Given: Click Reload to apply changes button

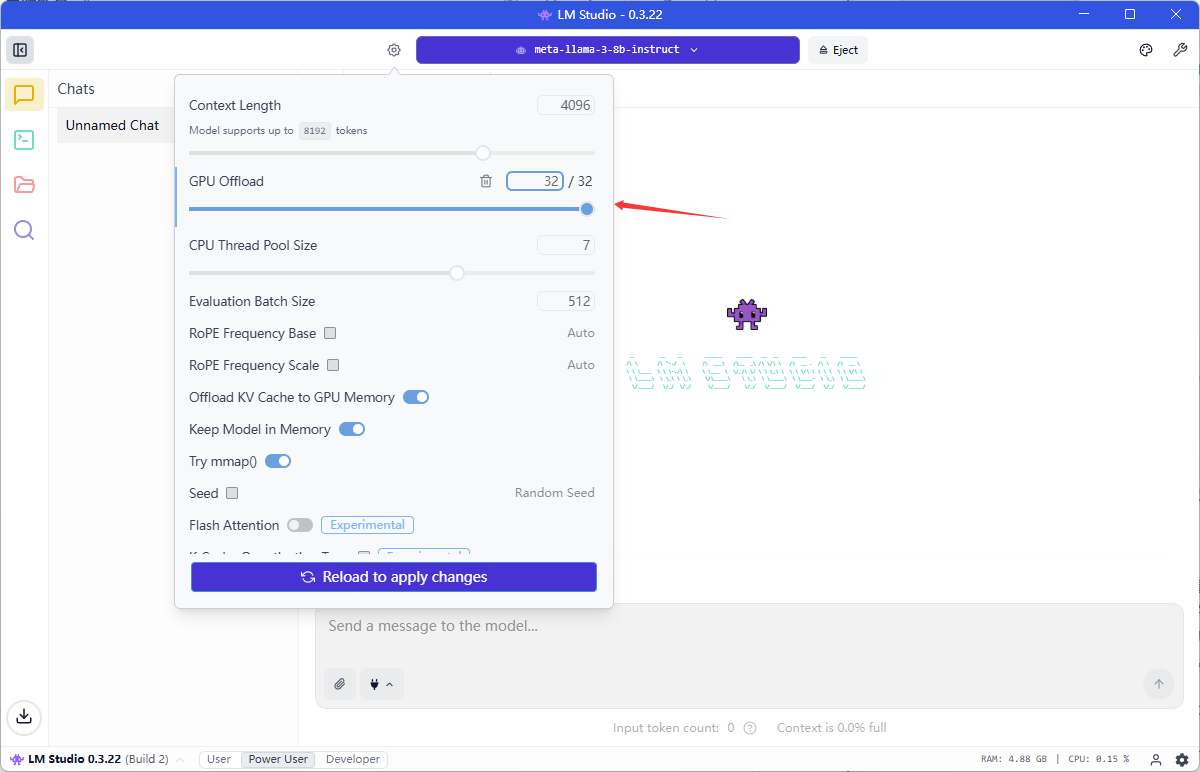Looking at the screenshot, I should [394, 577].
